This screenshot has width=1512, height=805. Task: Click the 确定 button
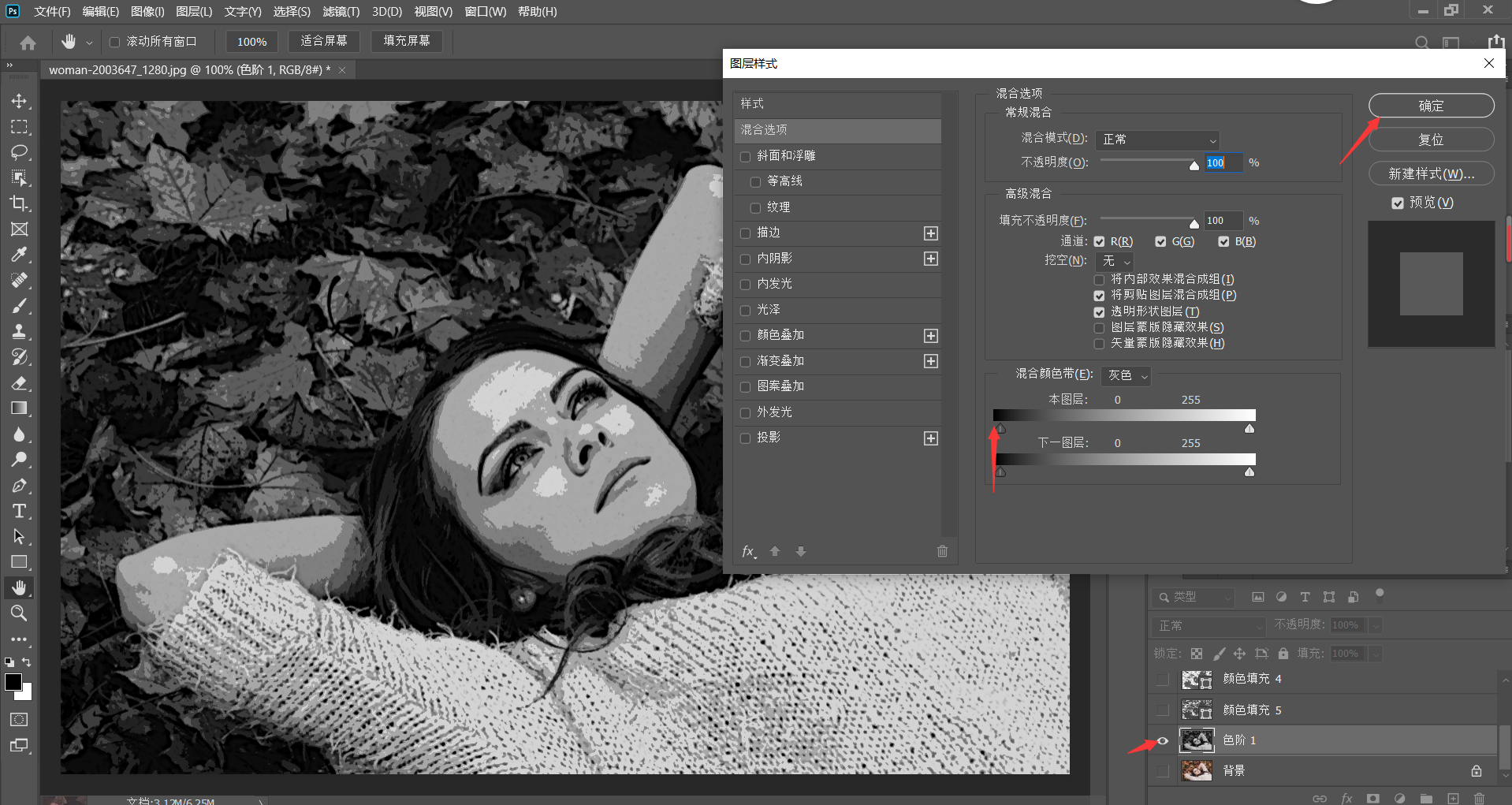(x=1431, y=106)
